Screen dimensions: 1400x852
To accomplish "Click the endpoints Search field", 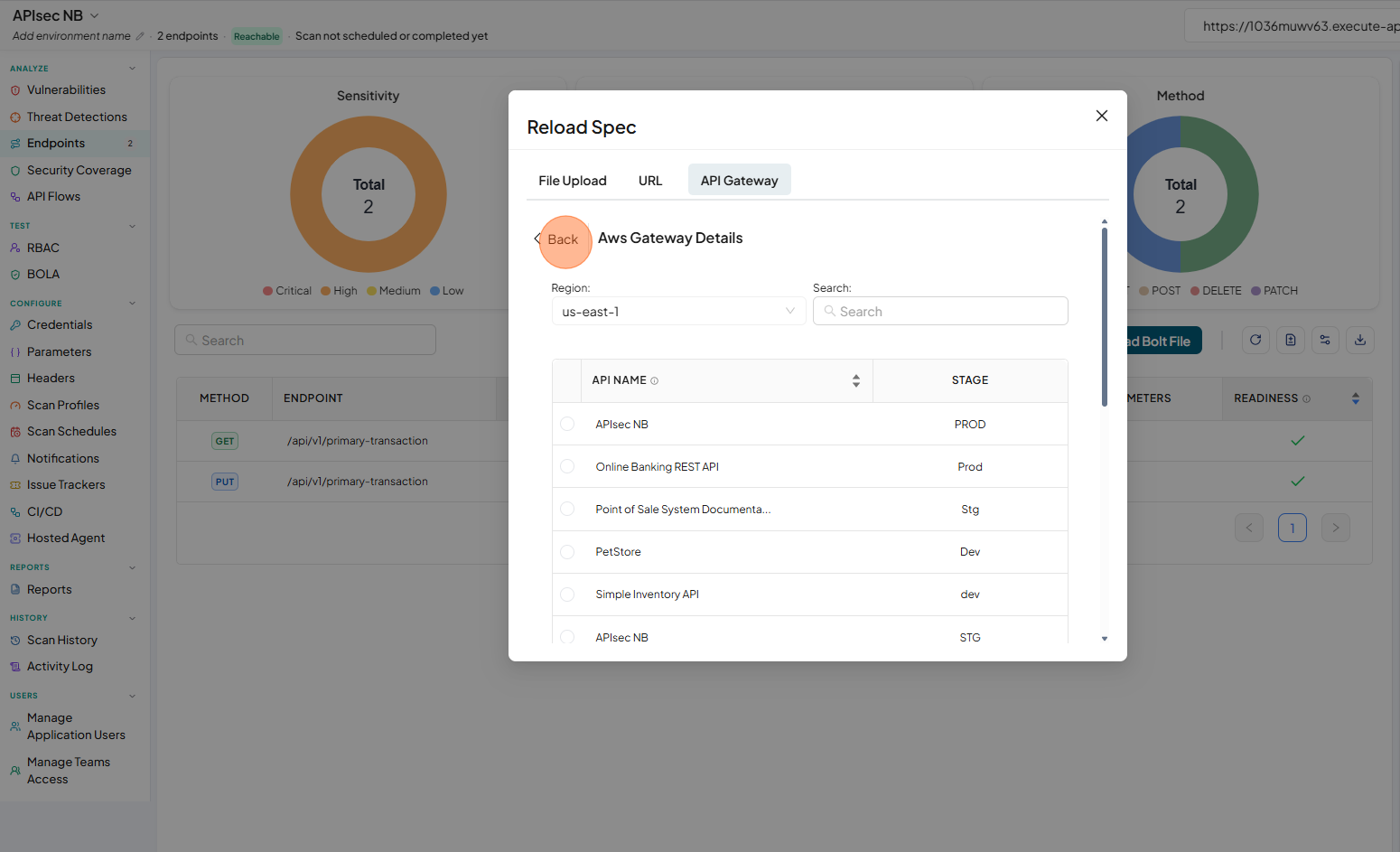I will (305, 340).
